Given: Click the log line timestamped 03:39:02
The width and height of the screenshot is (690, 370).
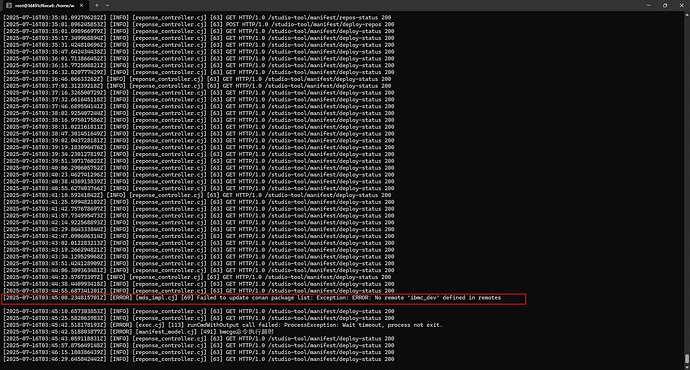Looking at the screenshot, I should tap(198, 140).
